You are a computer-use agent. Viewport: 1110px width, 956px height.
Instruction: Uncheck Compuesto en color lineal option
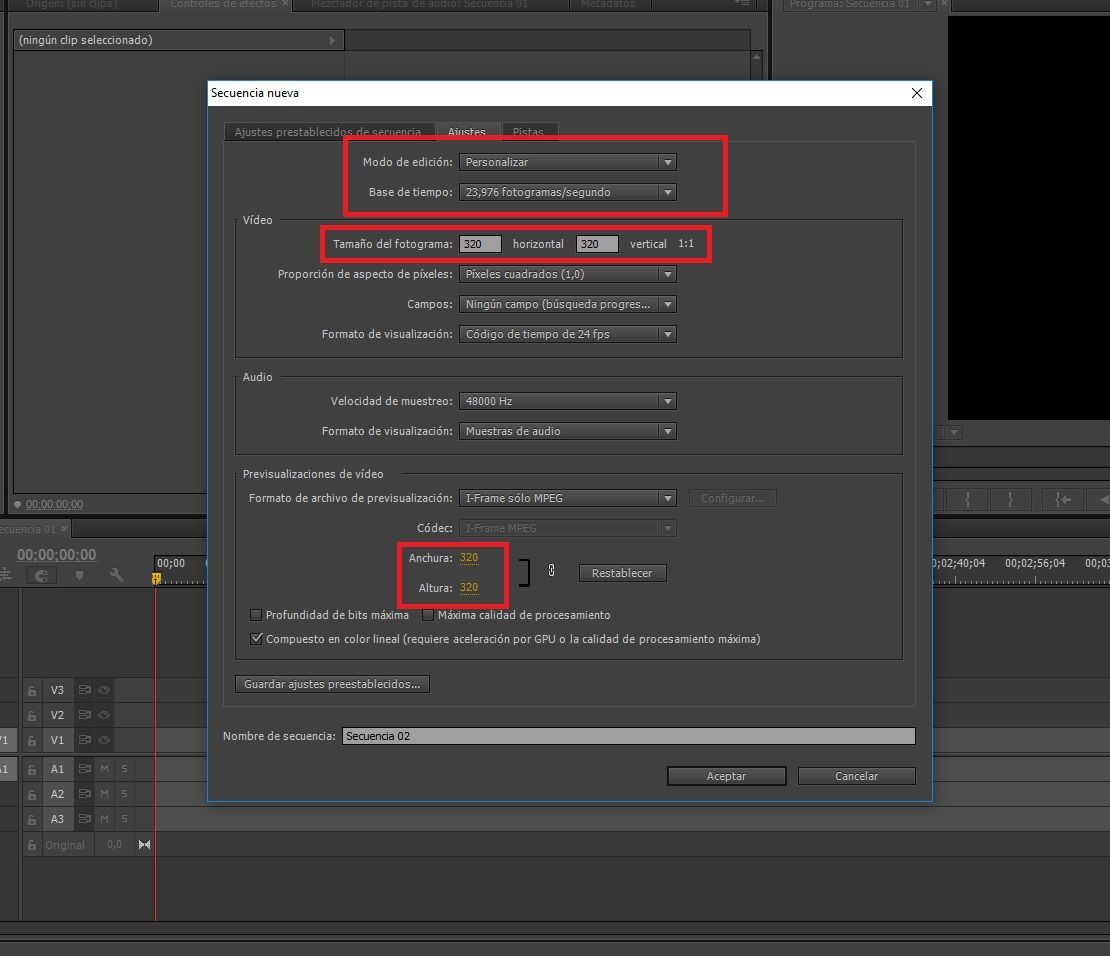coord(256,639)
